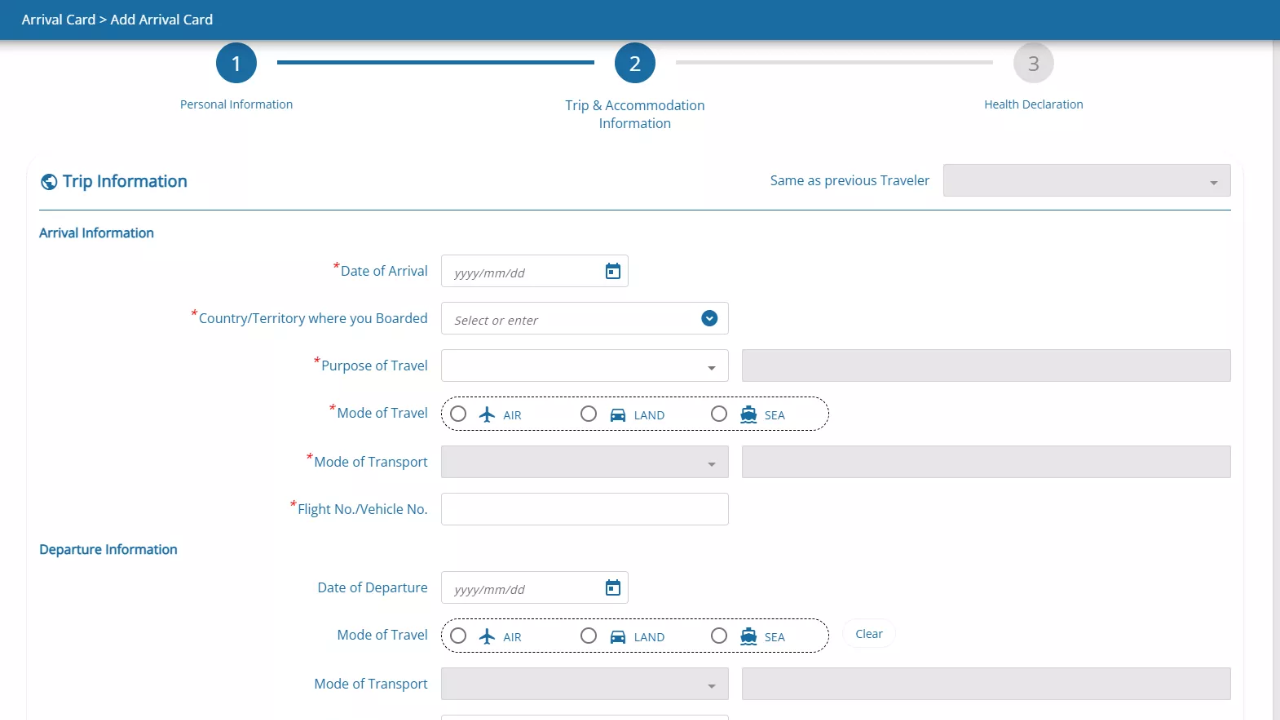Screen dimensions: 1280x720
Task: Select AIR radio for departure Mode of Travel
Action: coord(458,635)
